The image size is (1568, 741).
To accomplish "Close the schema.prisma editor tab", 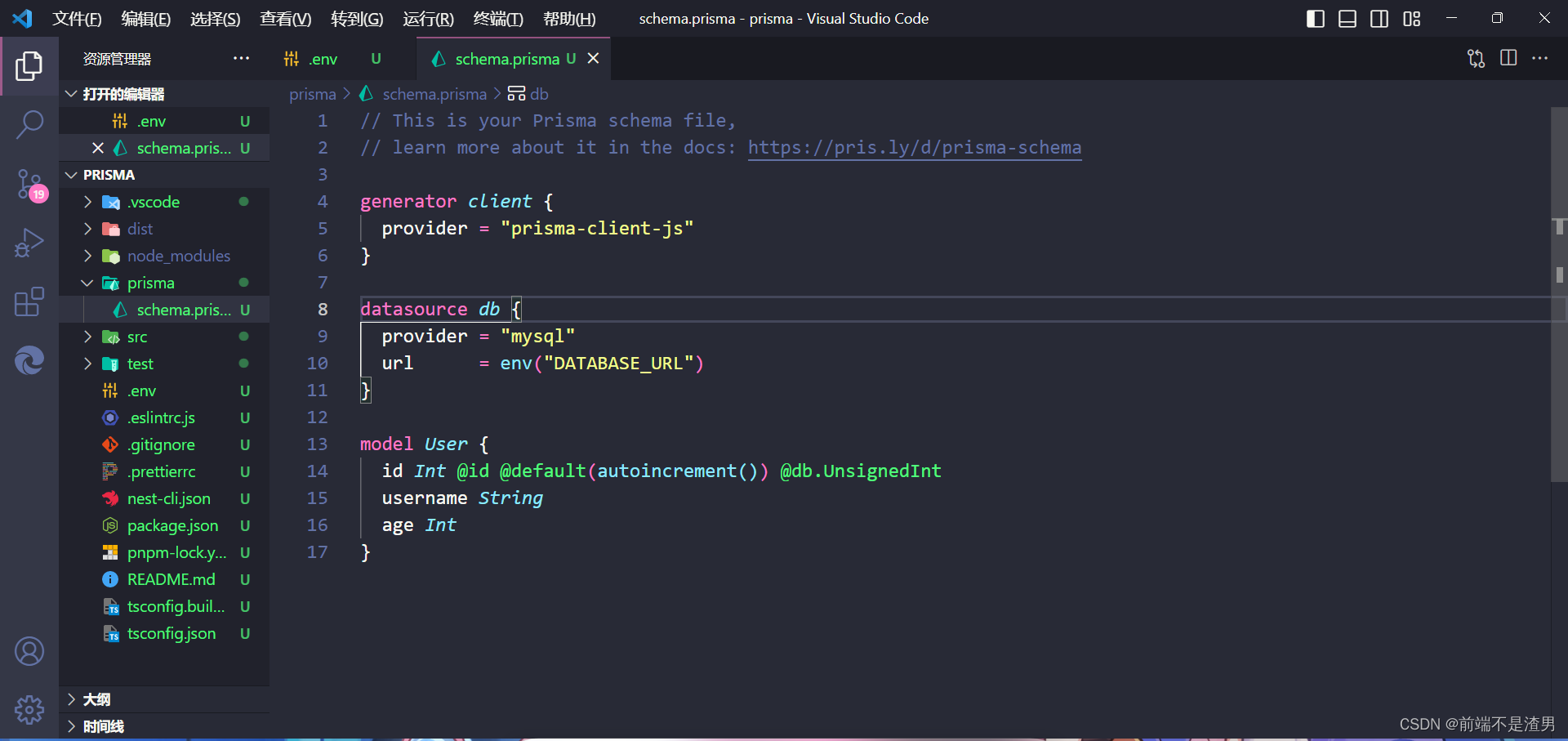I will pos(594,59).
